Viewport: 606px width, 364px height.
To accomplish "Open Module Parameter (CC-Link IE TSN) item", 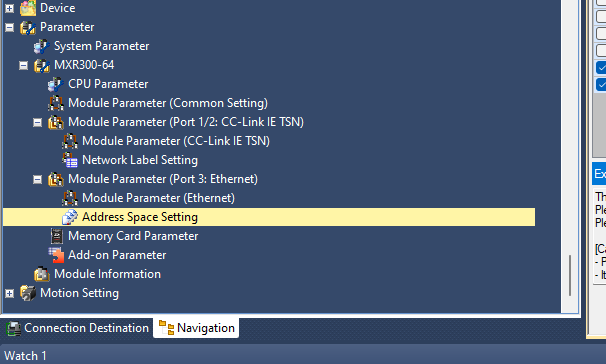I will click(x=176, y=141).
